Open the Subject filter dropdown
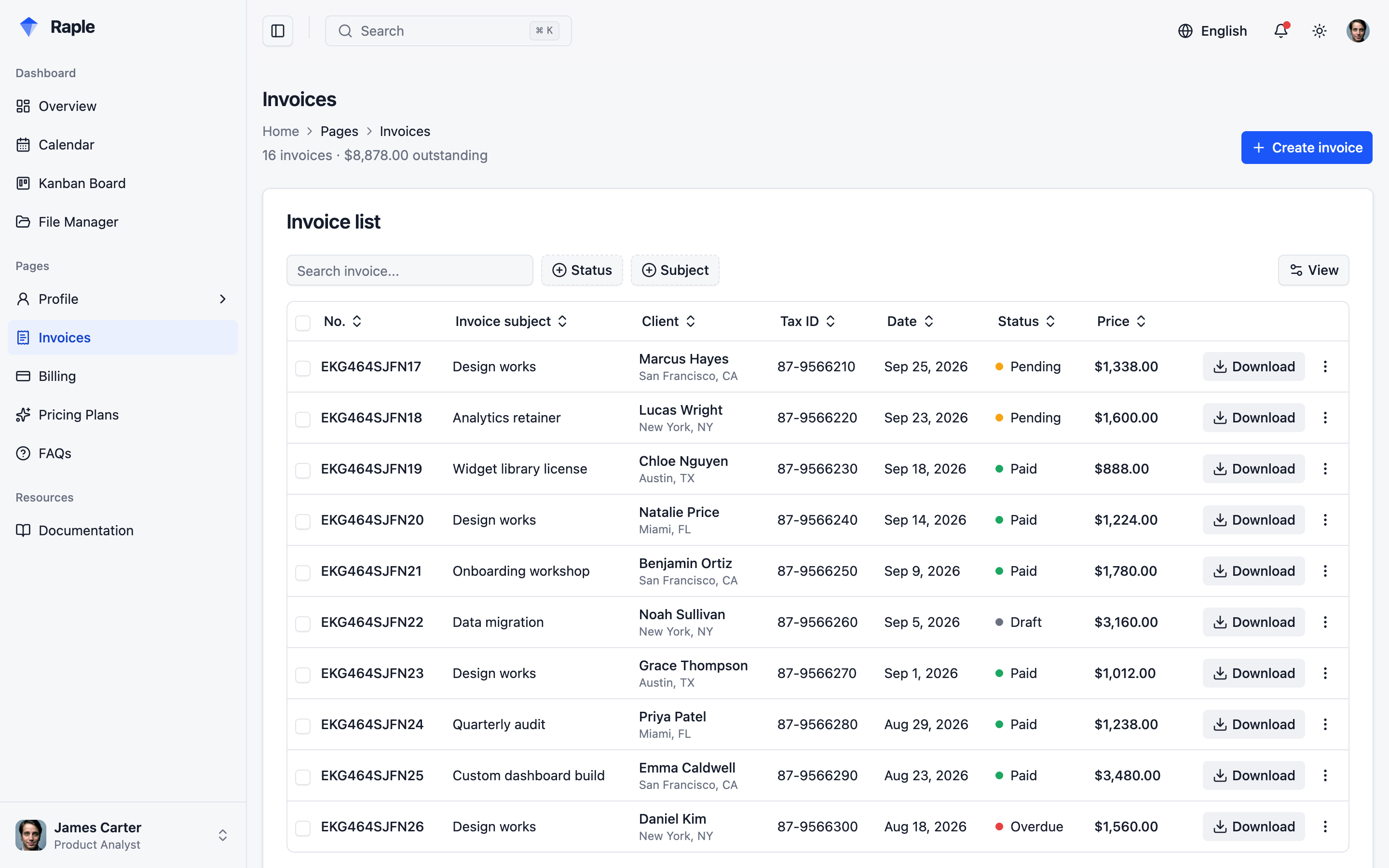This screenshot has height=868, width=1389. (x=675, y=271)
